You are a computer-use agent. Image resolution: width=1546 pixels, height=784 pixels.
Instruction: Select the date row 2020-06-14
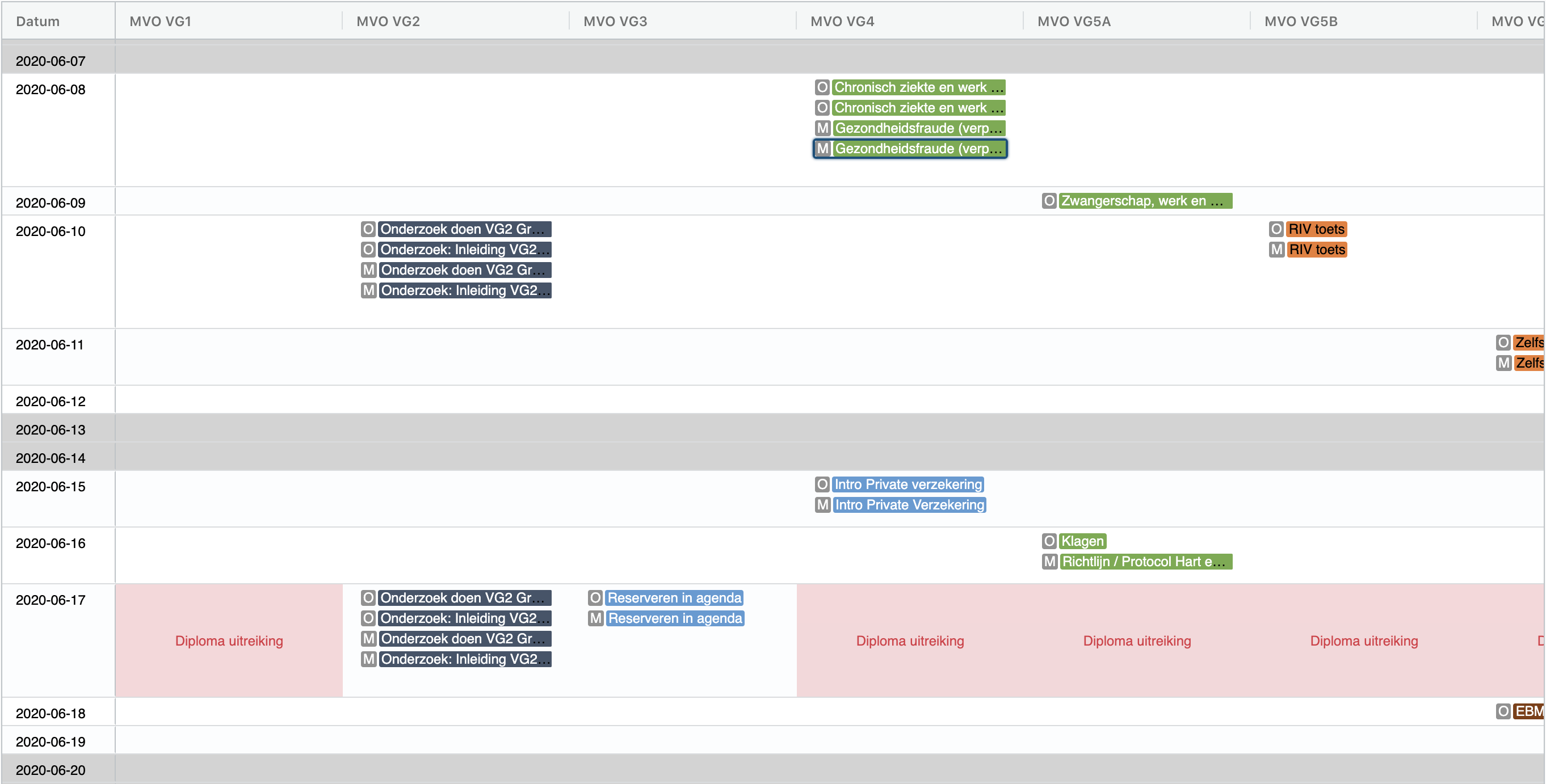[773, 457]
